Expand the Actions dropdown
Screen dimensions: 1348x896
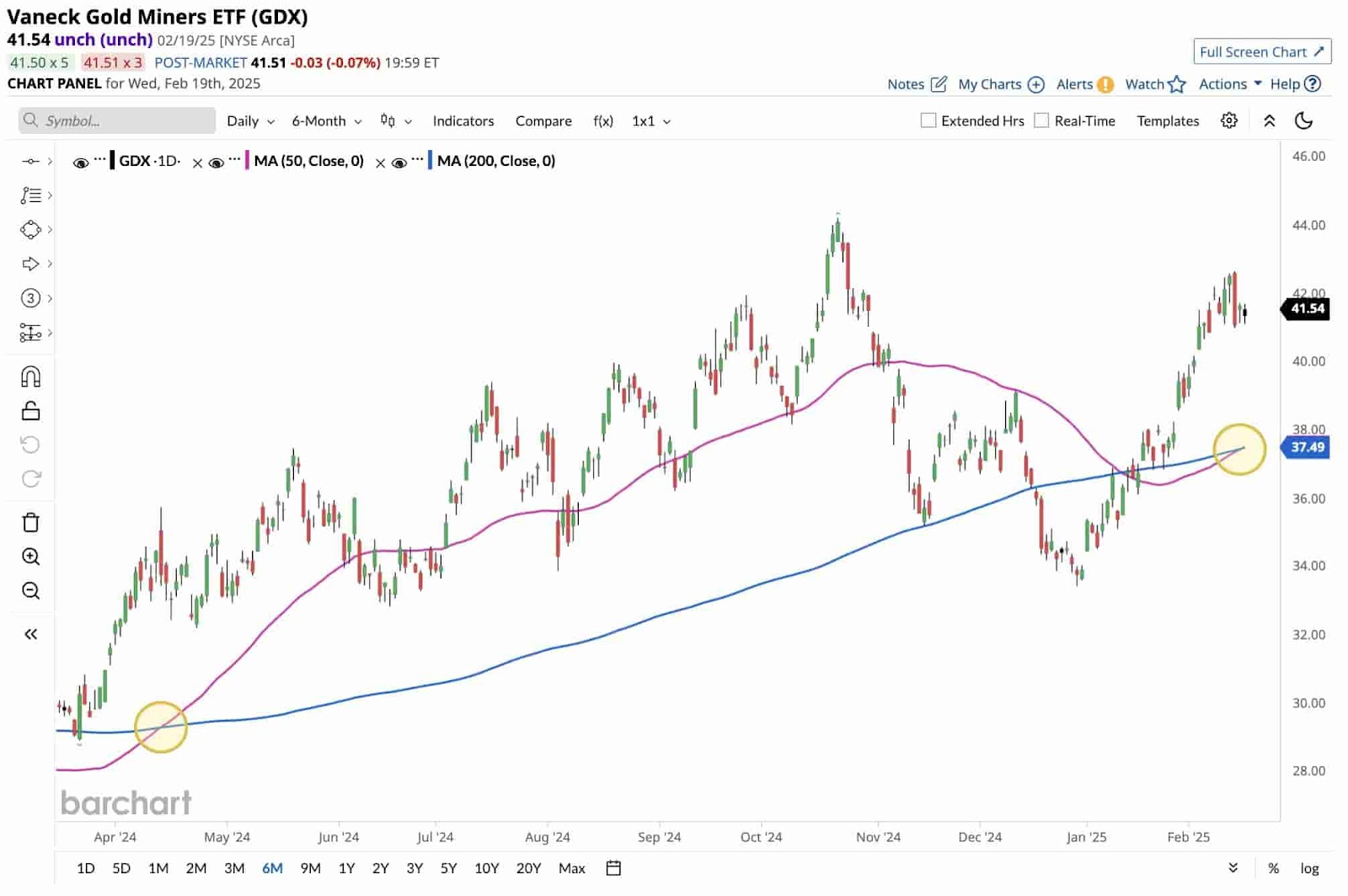[x=1230, y=84]
